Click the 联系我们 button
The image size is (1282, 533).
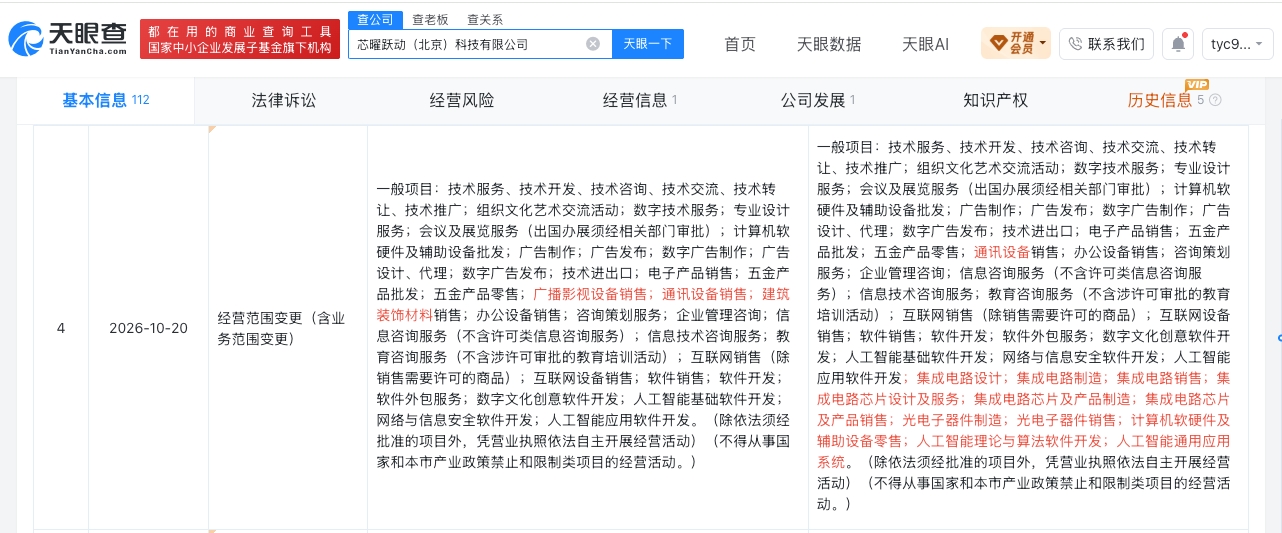1106,44
